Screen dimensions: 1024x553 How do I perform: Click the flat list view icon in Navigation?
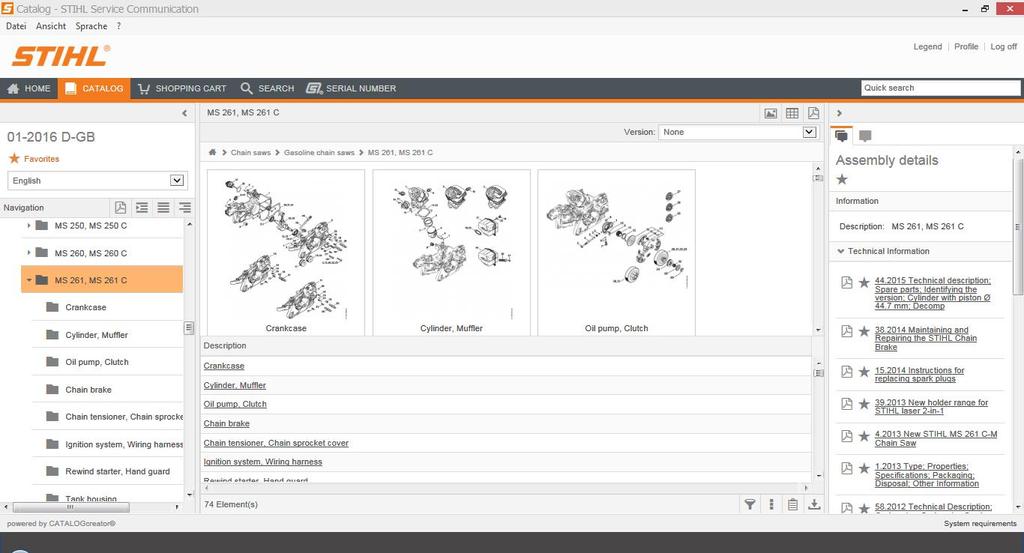(x=163, y=208)
